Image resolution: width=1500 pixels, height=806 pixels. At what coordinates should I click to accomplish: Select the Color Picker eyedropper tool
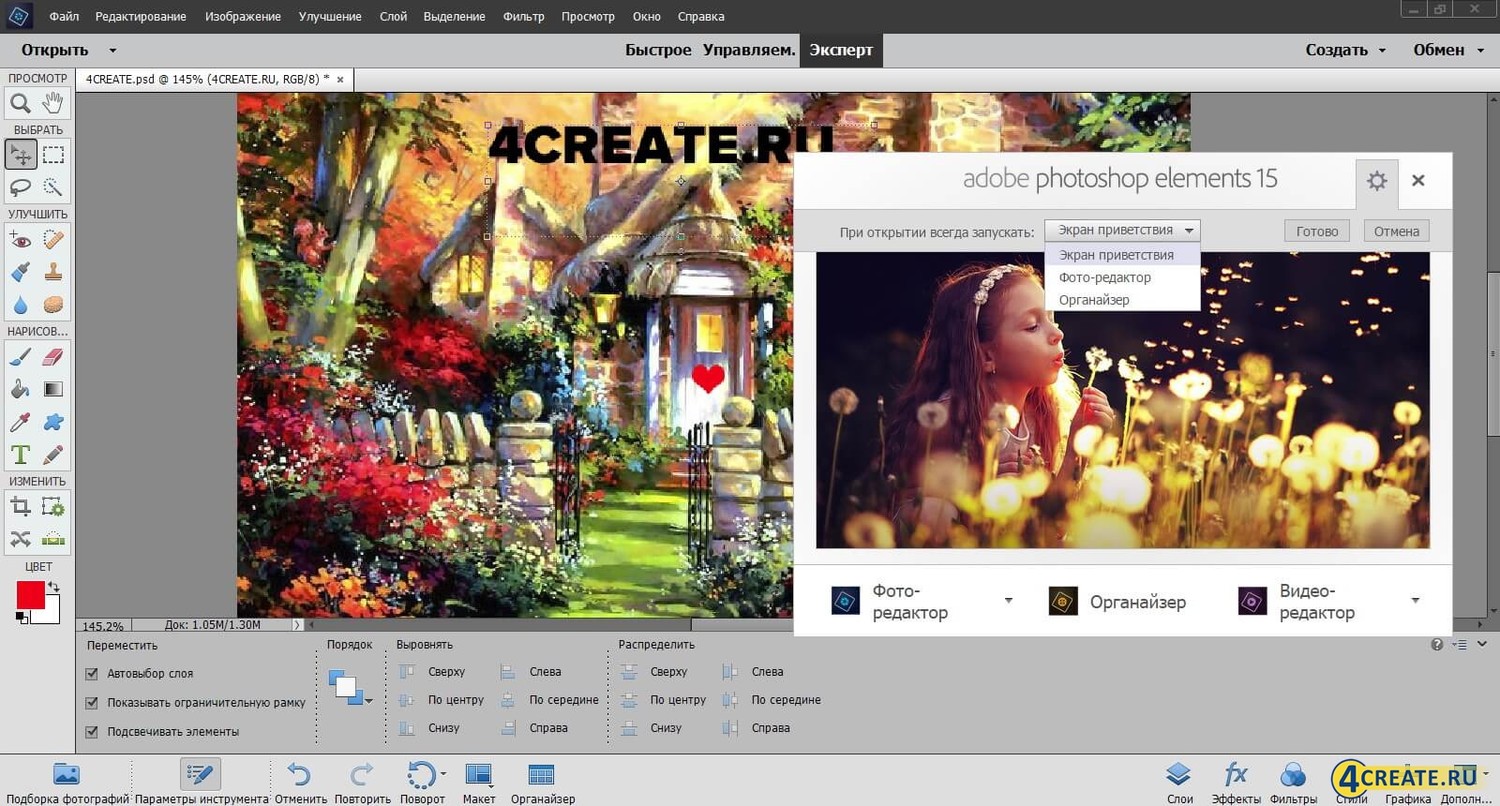click(x=21, y=422)
